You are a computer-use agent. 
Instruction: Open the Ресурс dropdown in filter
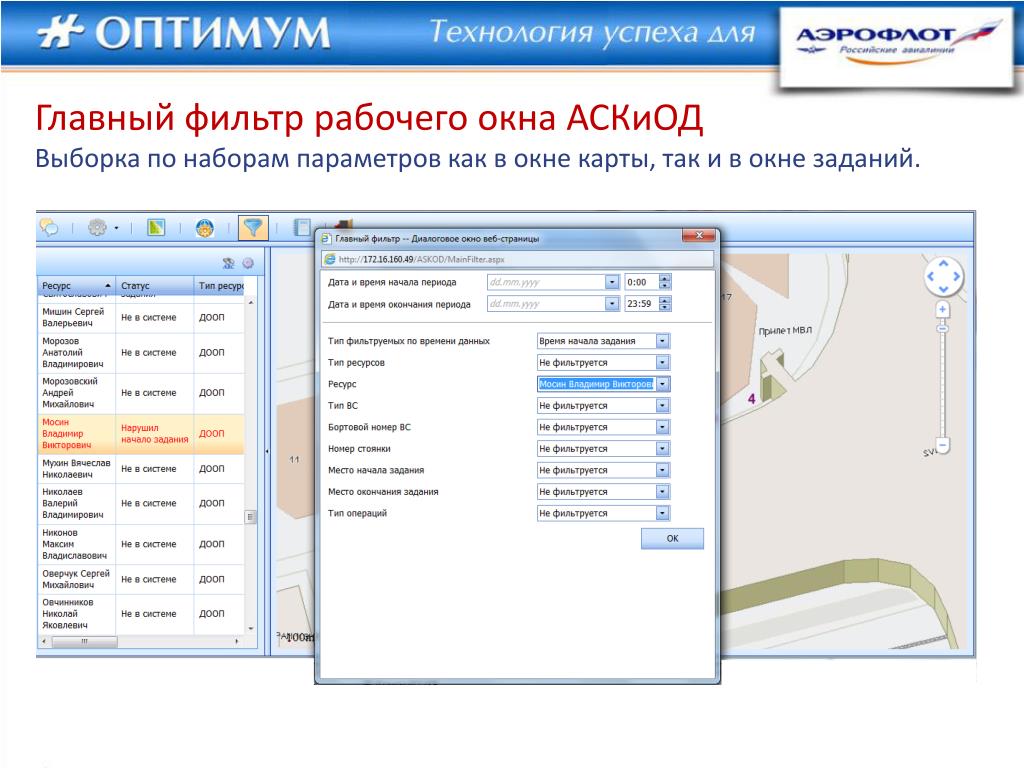662,384
